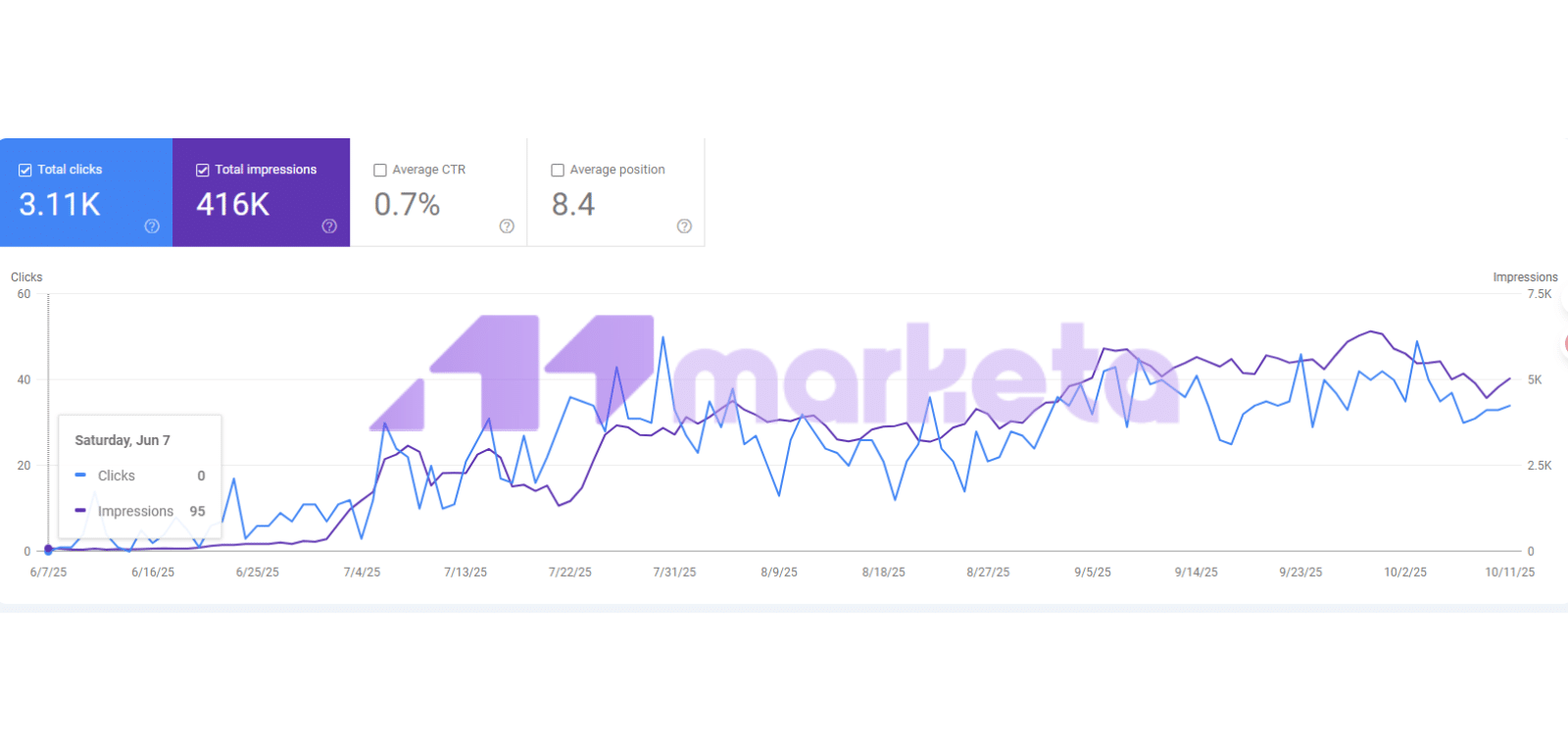This screenshot has width=1568, height=750.
Task: Click the blue Clicks swatch in tooltip
Action: [x=80, y=475]
